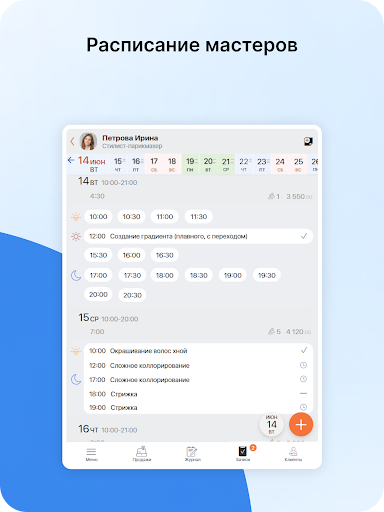Pick the 10:00 free time slot
Screen dimensions: 384x512
pos(98,217)
